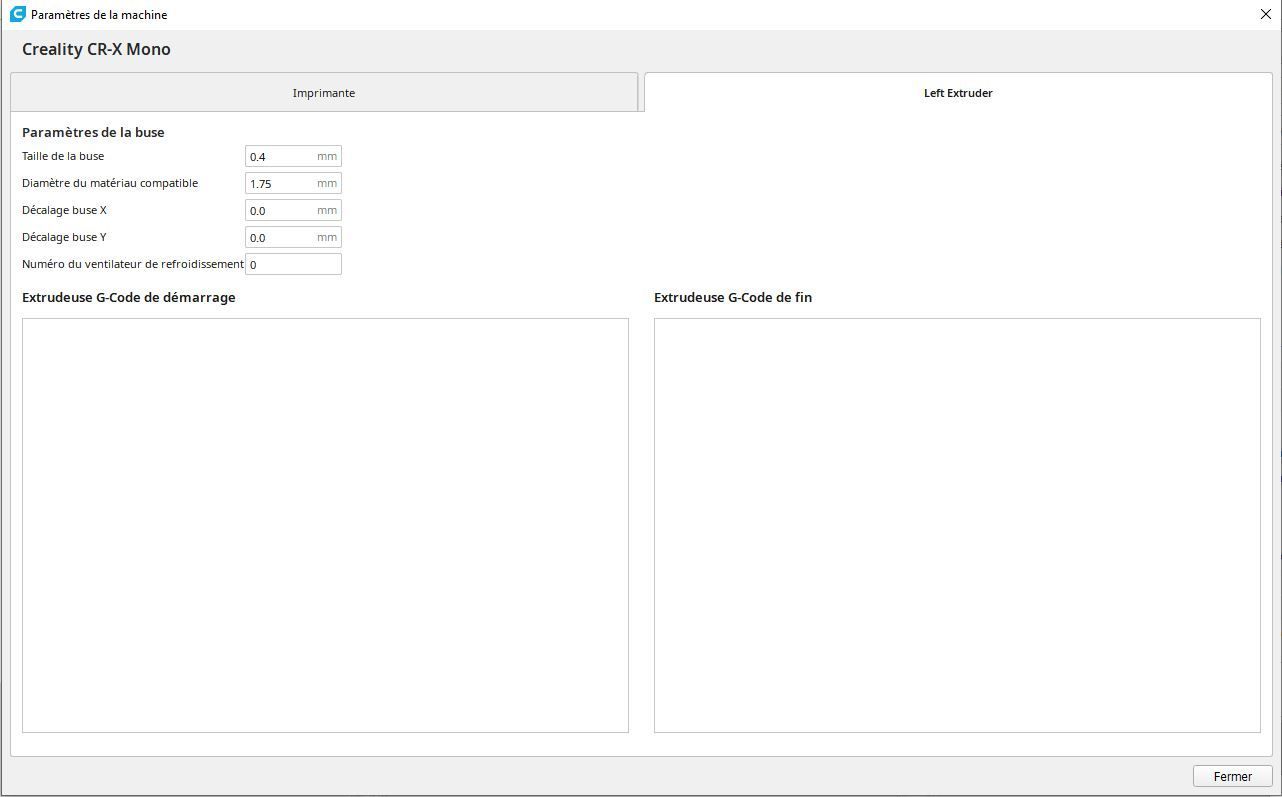Click the Cura app icon in title bar

pyautogui.click(x=16, y=14)
